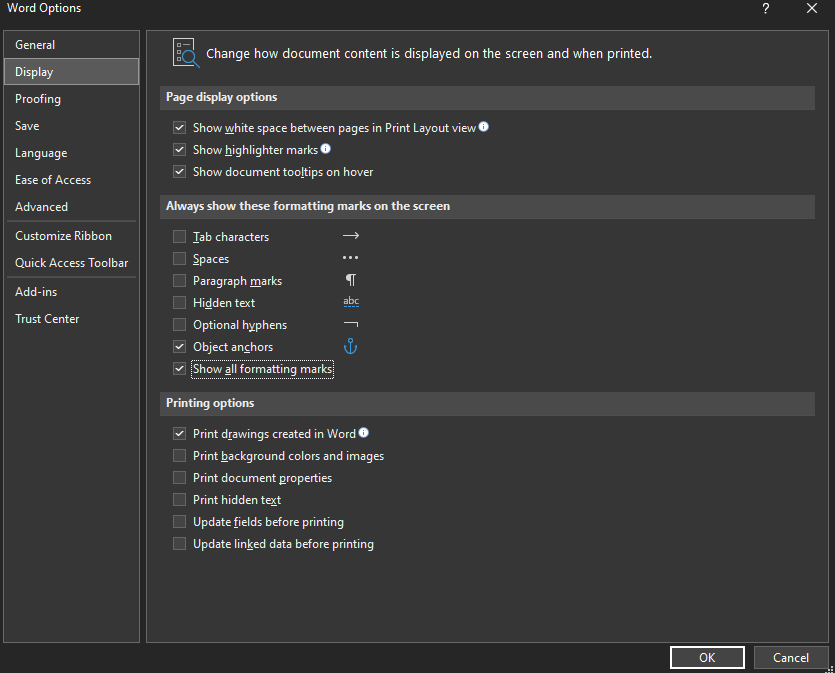Confirm changes with the OK button
This screenshot has height=673, width=835.
pyautogui.click(x=707, y=658)
